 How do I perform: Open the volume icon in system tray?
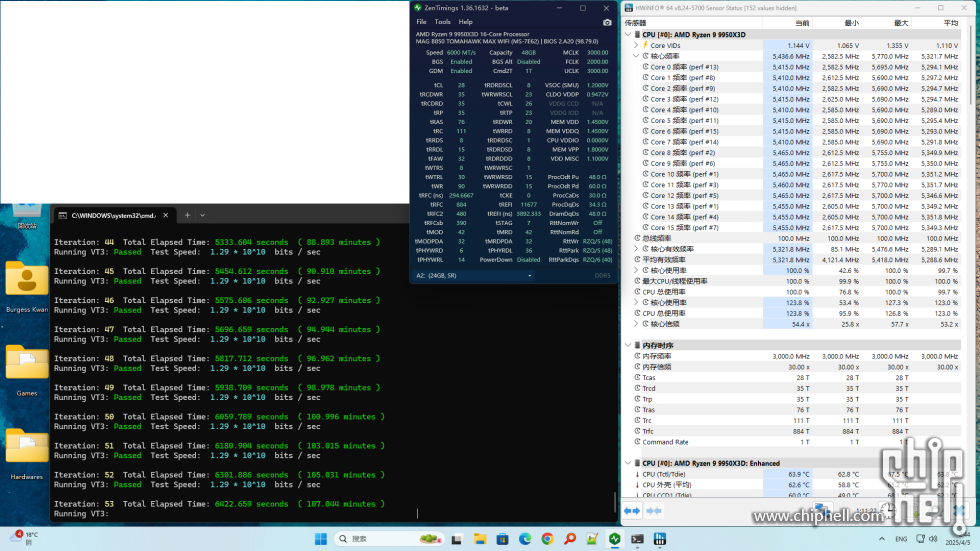pos(933,539)
